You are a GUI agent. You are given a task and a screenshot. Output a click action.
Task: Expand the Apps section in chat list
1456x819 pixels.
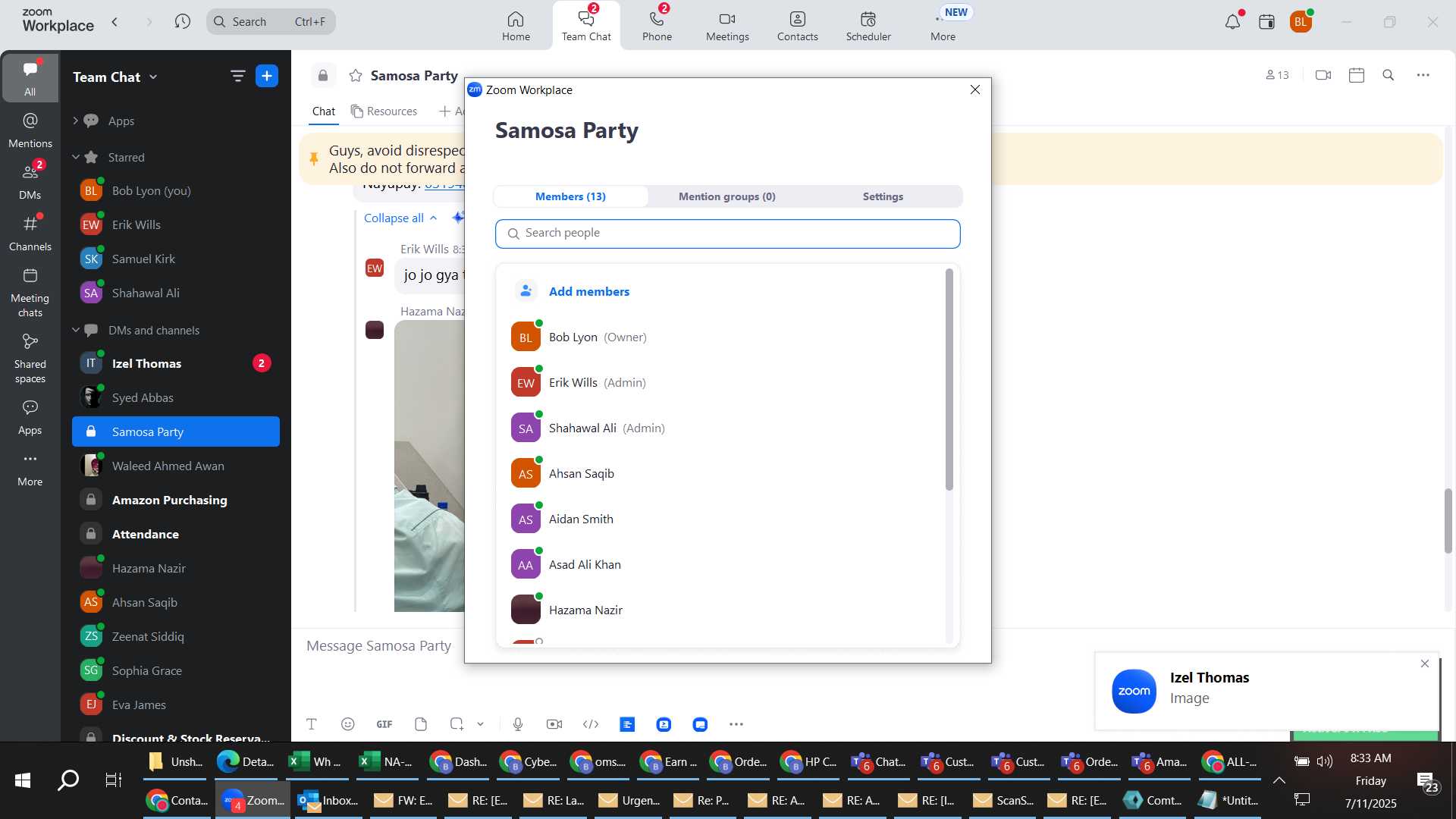tap(76, 121)
